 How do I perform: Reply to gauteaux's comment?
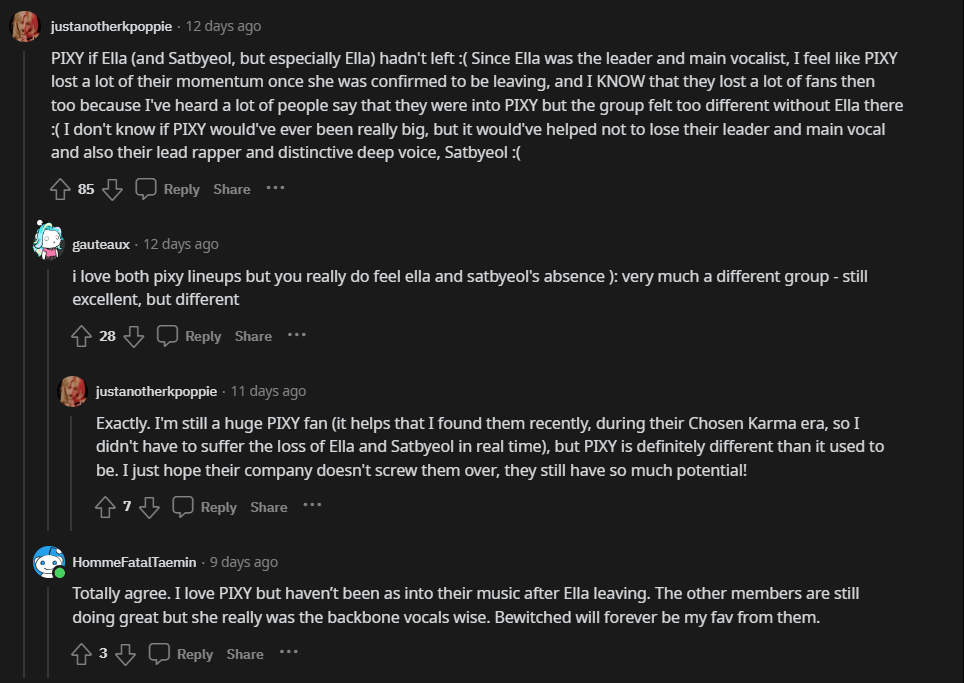point(191,336)
